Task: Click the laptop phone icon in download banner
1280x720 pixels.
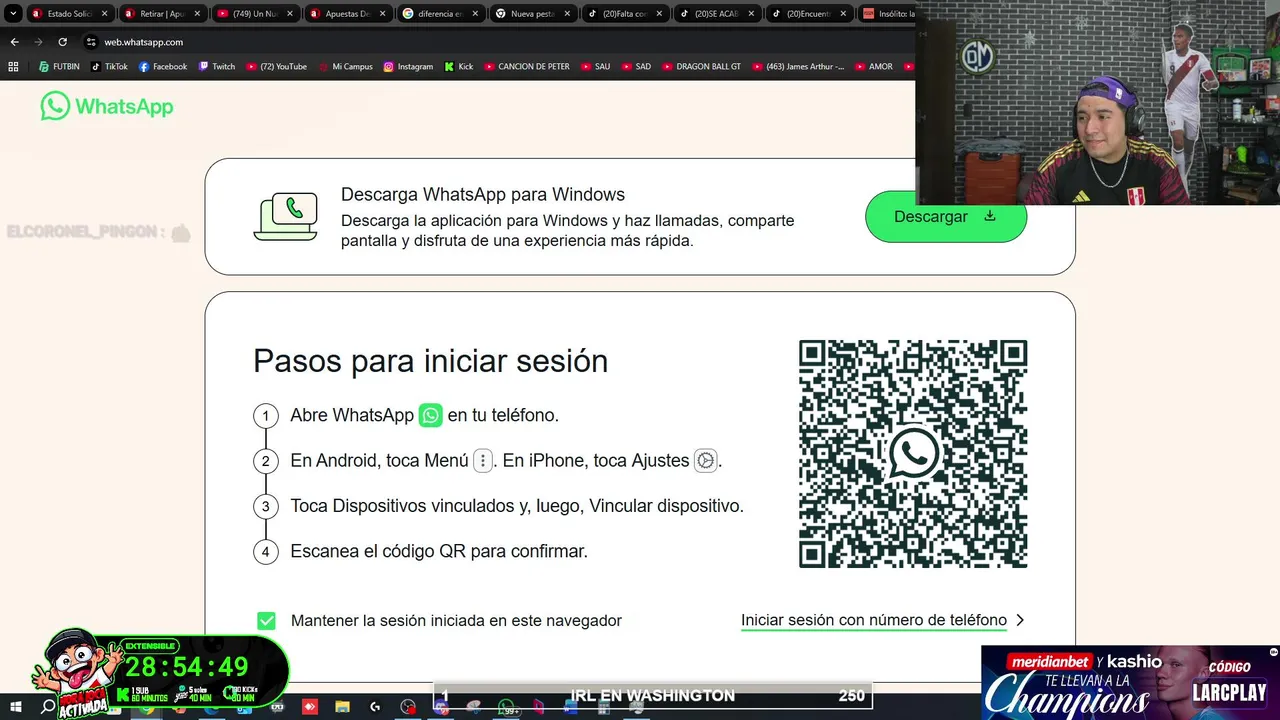Action: pos(286,217)
